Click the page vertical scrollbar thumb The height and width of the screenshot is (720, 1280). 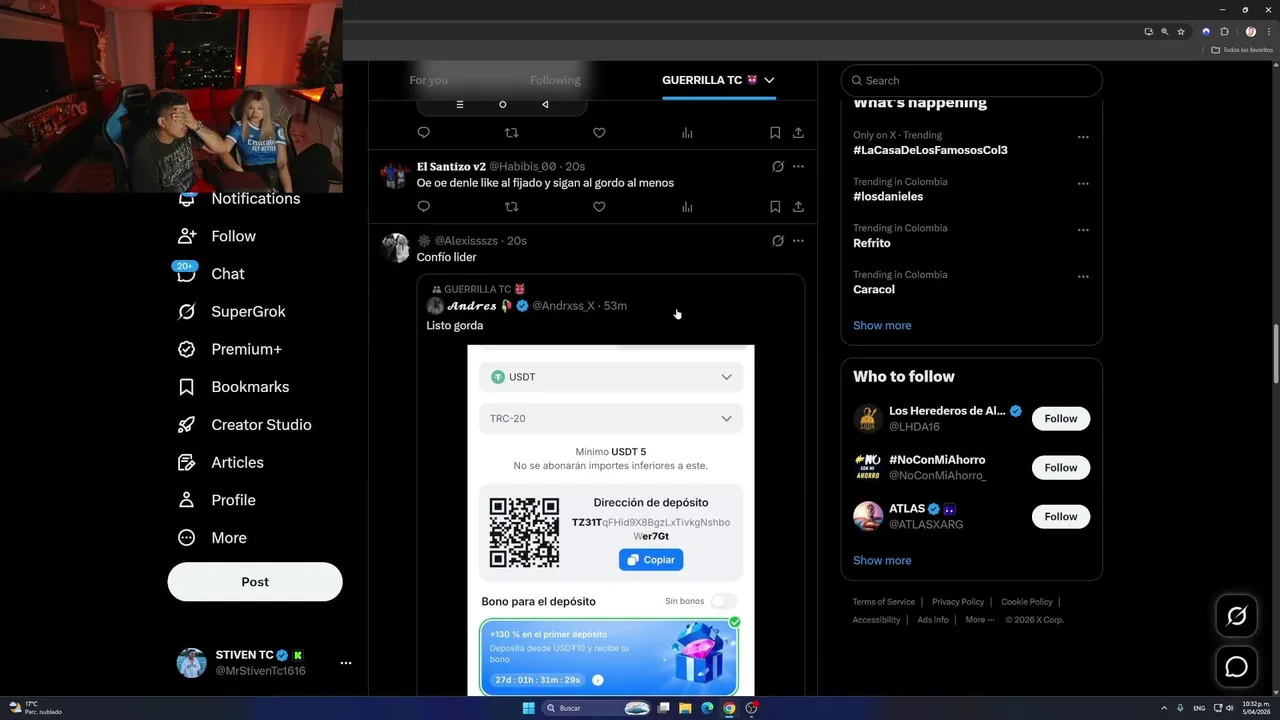point(1275,353)
